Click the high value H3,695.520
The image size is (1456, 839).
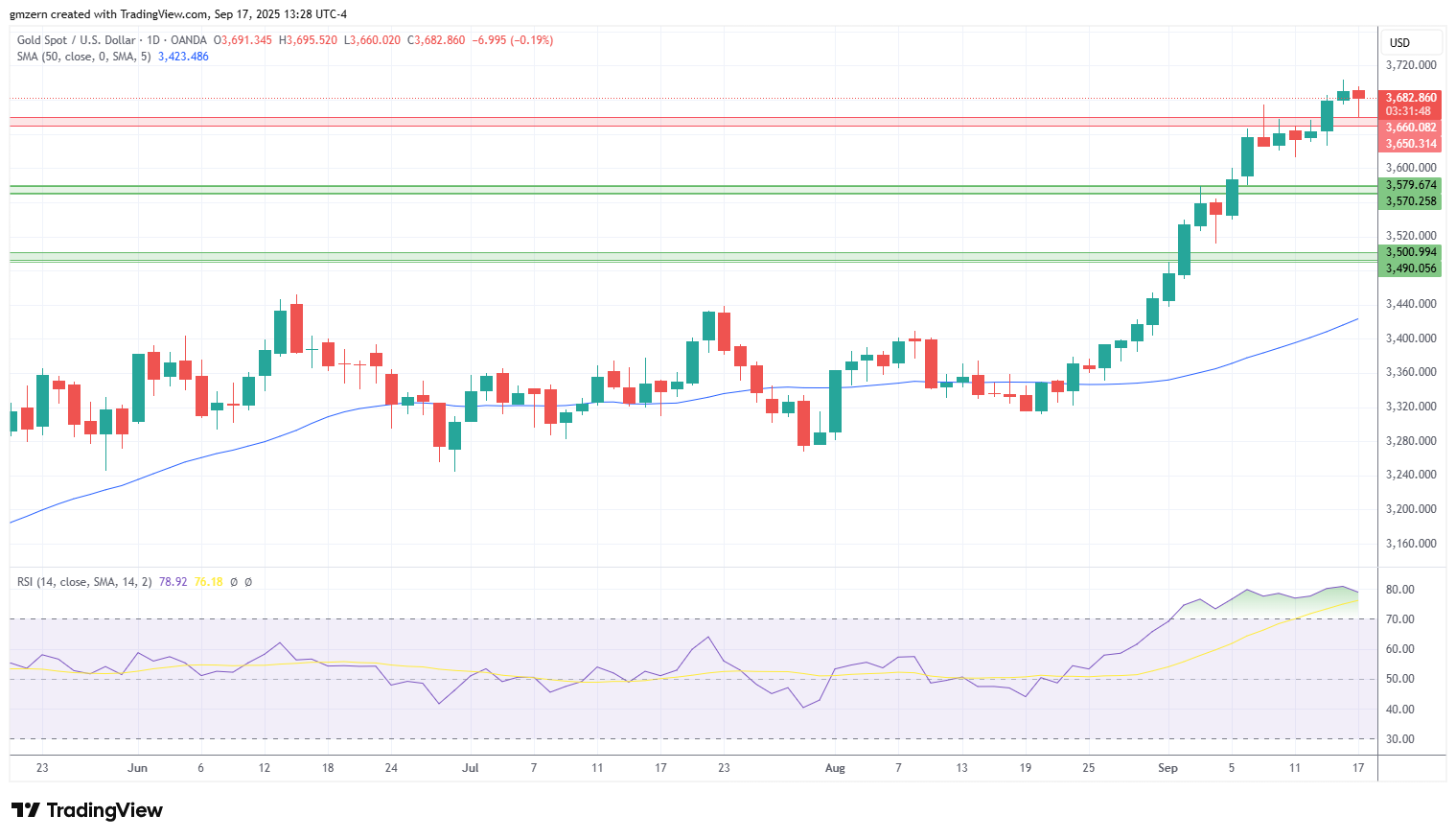(308, 40)
